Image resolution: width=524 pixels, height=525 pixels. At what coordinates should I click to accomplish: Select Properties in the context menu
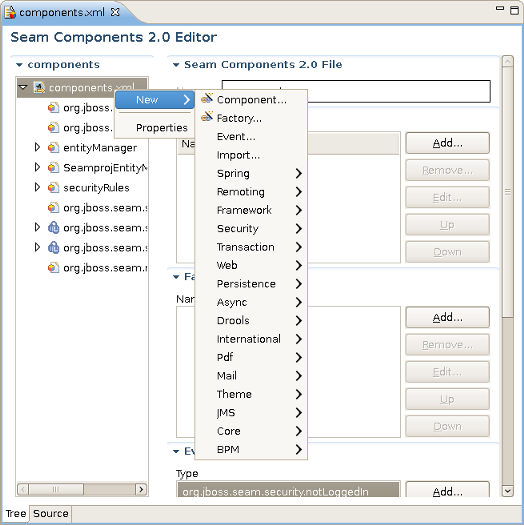pos(155,128)
